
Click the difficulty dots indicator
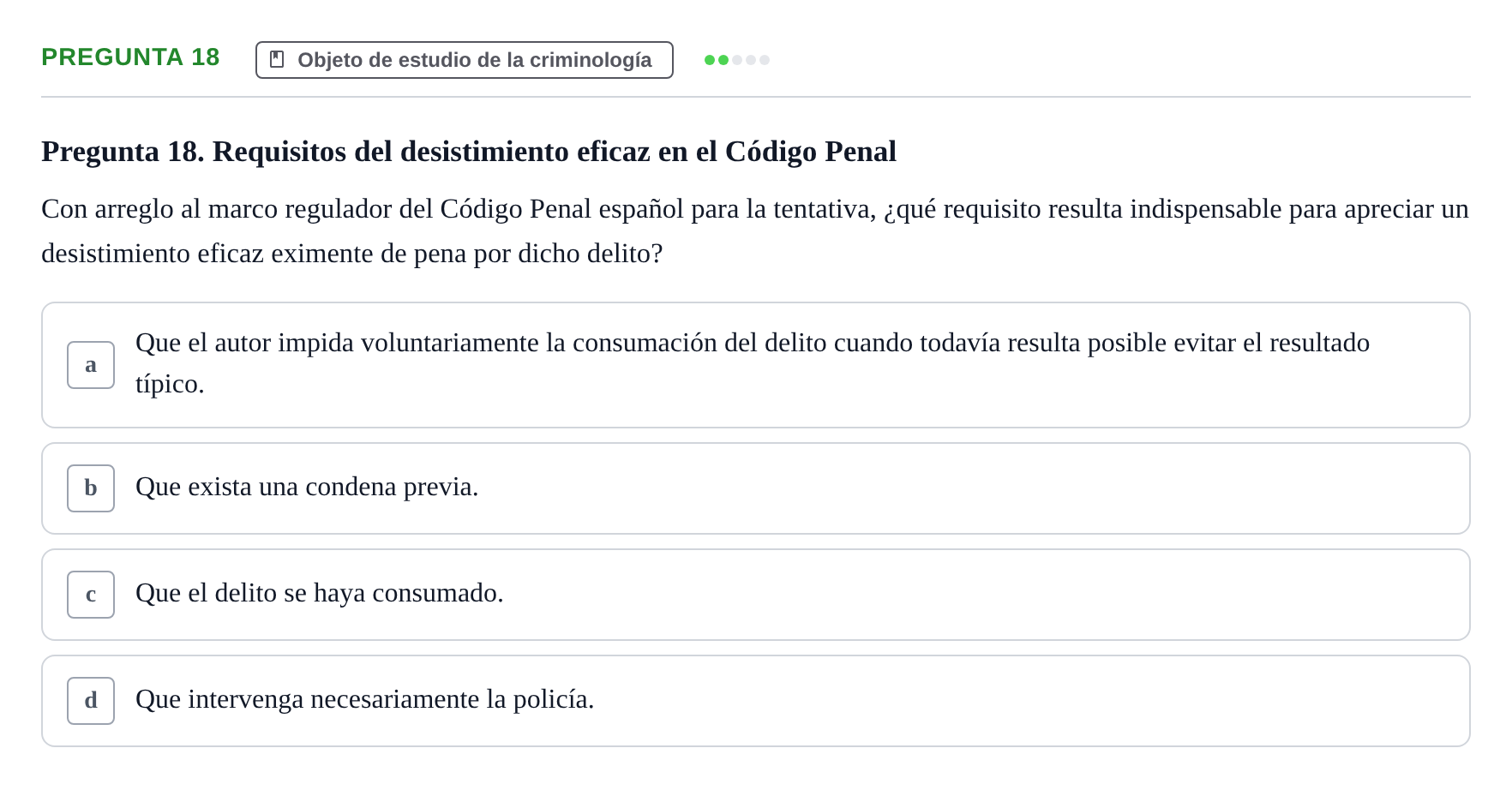[737, 60]
